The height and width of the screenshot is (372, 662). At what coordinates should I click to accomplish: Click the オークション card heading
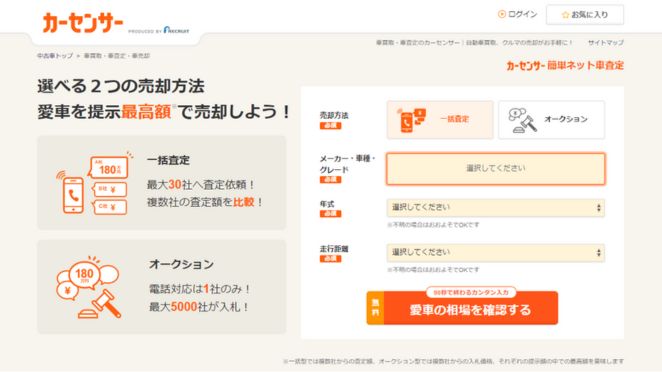pos(182,264)
